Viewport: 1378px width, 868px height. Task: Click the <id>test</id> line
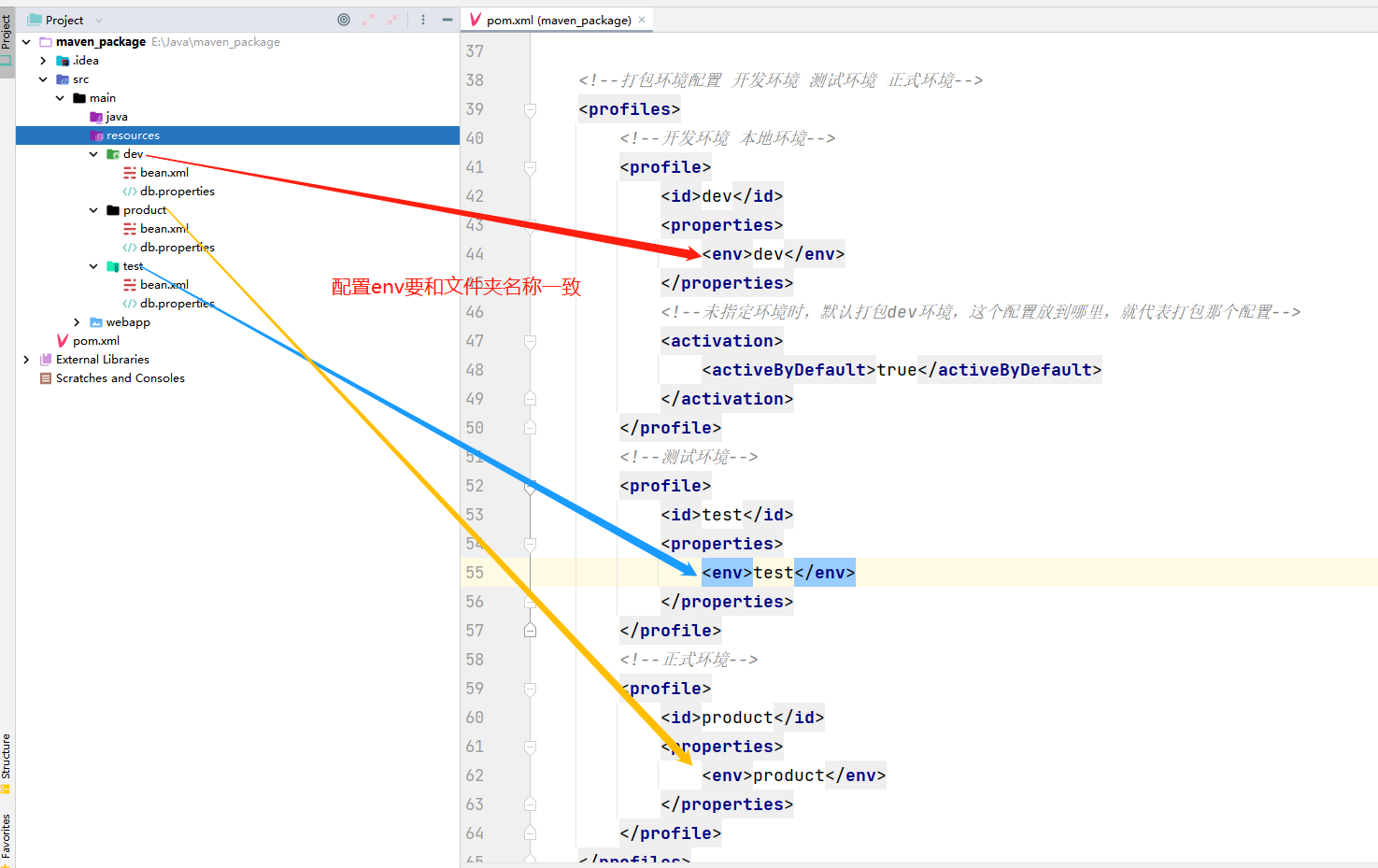727,515
